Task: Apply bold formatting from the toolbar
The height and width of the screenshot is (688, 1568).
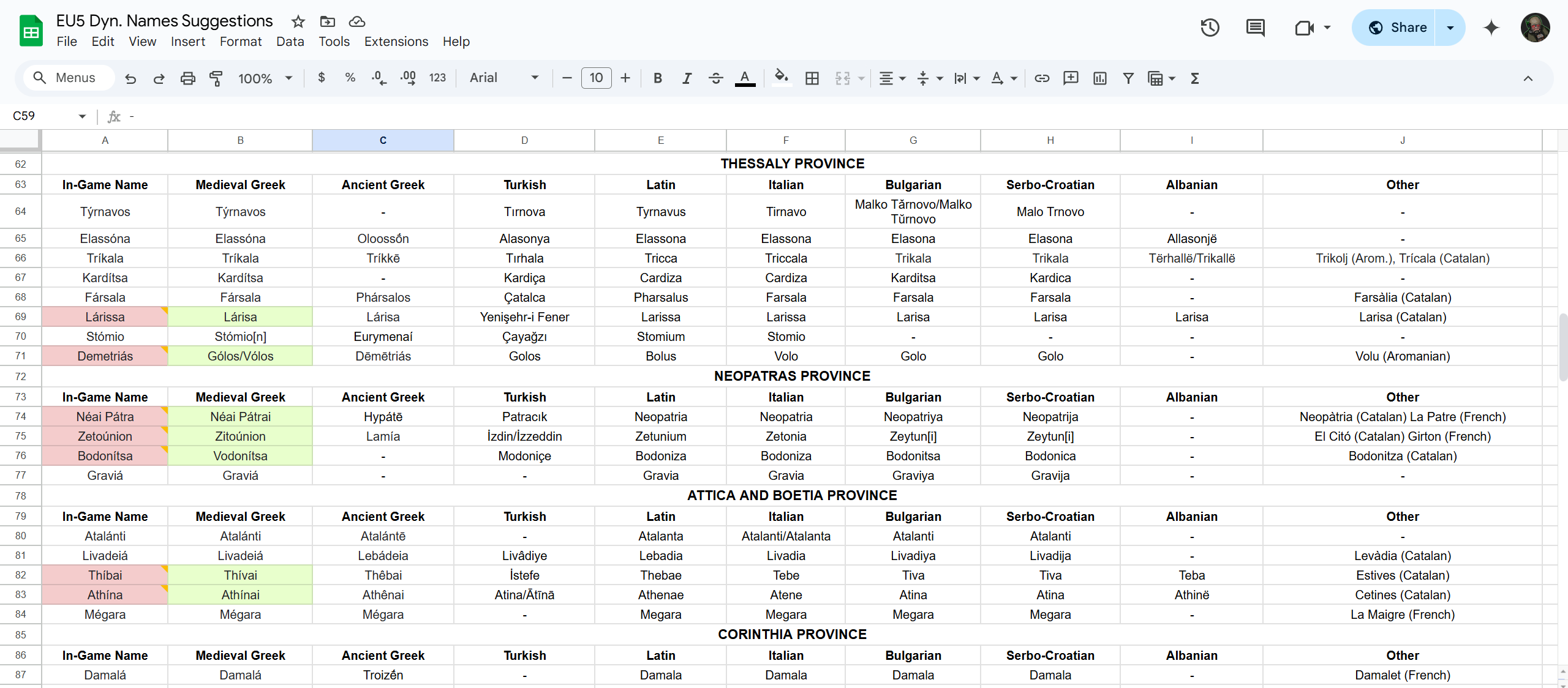Action: pos(657,78)
